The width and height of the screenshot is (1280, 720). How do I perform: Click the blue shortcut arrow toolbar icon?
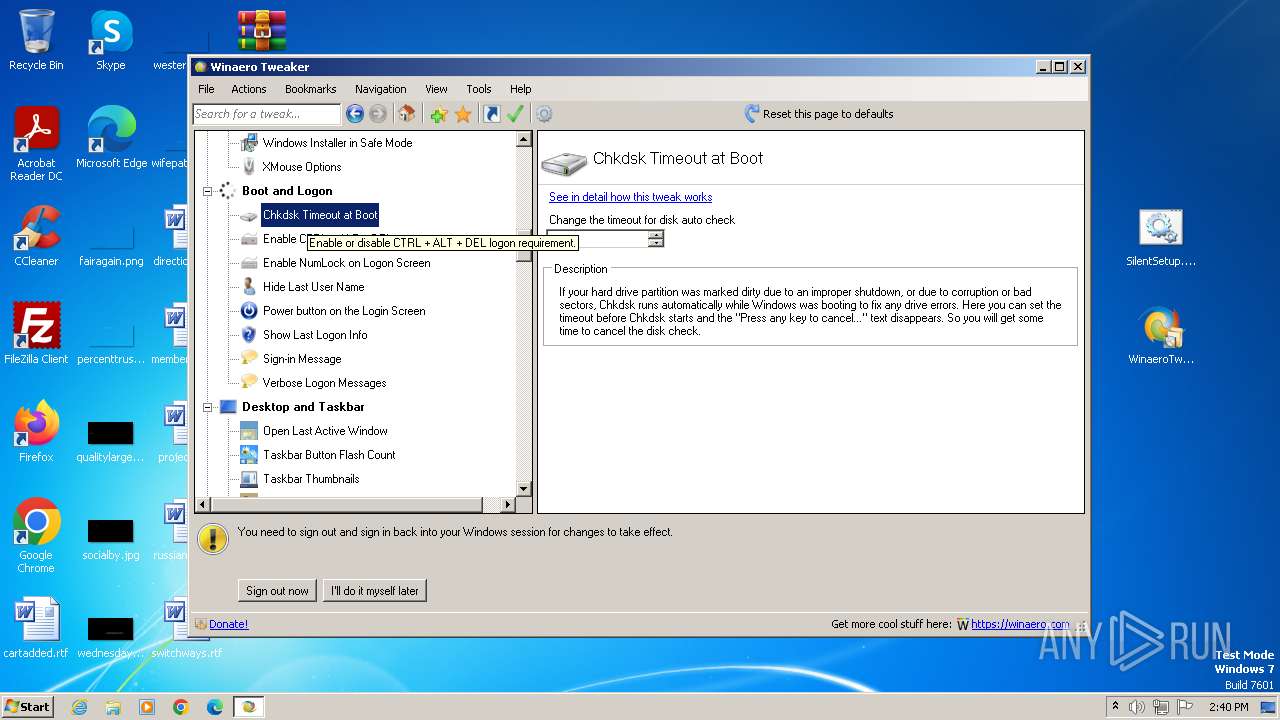tap(491, 114)
